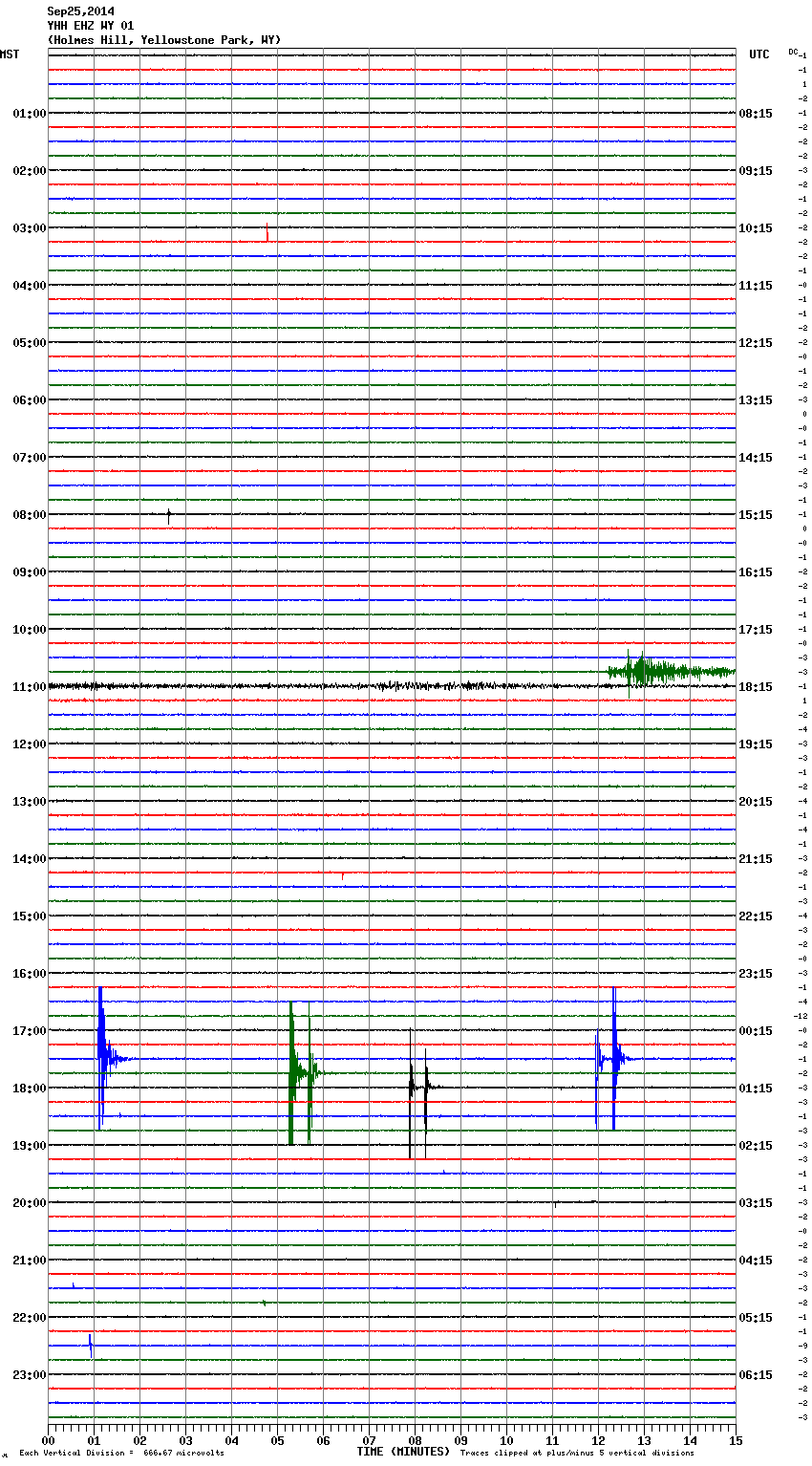Select the 11:00 MST row label
The height and width of the screenshot is (1466, 812).
(30, 687)
